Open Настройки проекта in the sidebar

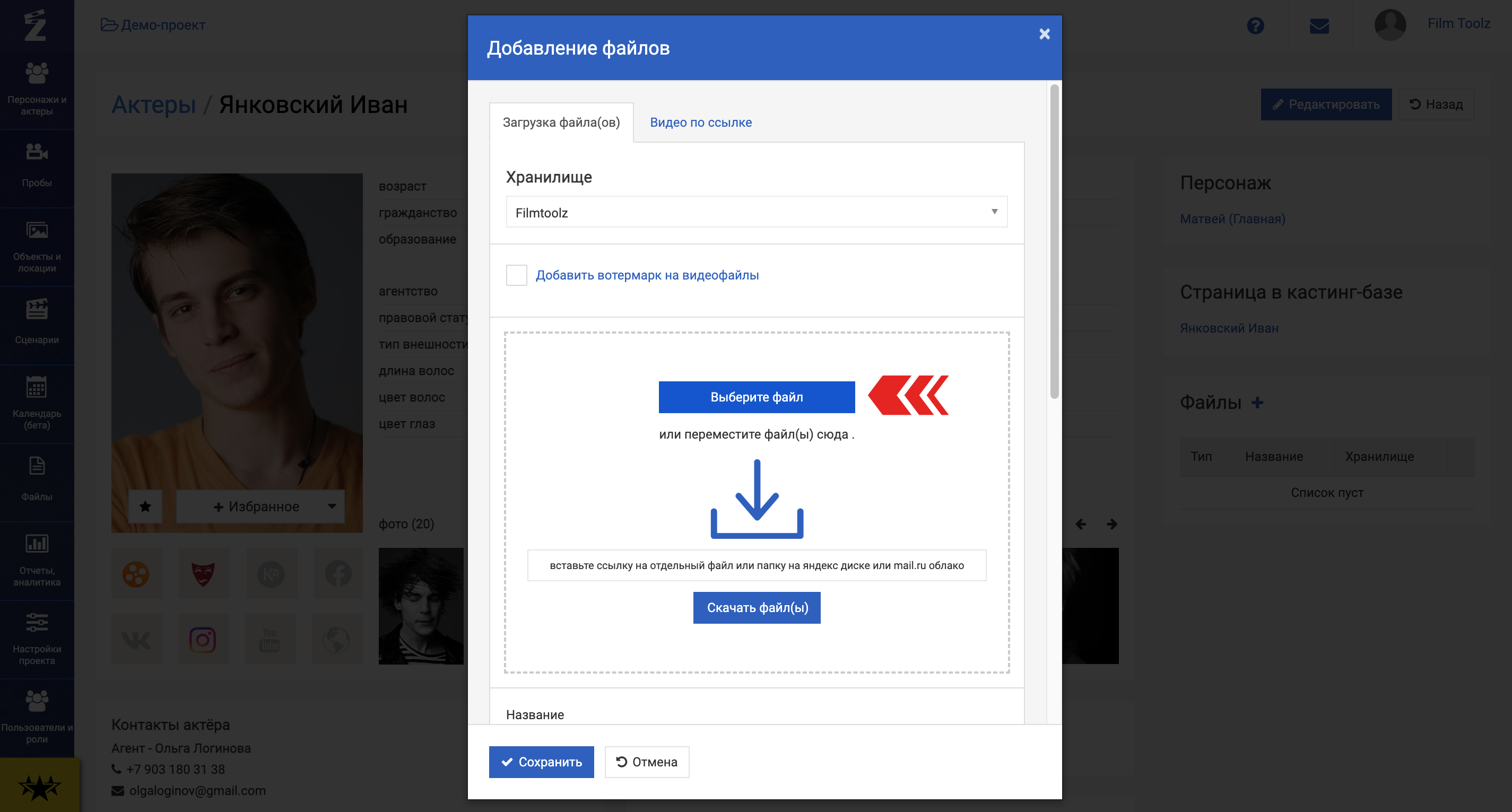[37, 639]
